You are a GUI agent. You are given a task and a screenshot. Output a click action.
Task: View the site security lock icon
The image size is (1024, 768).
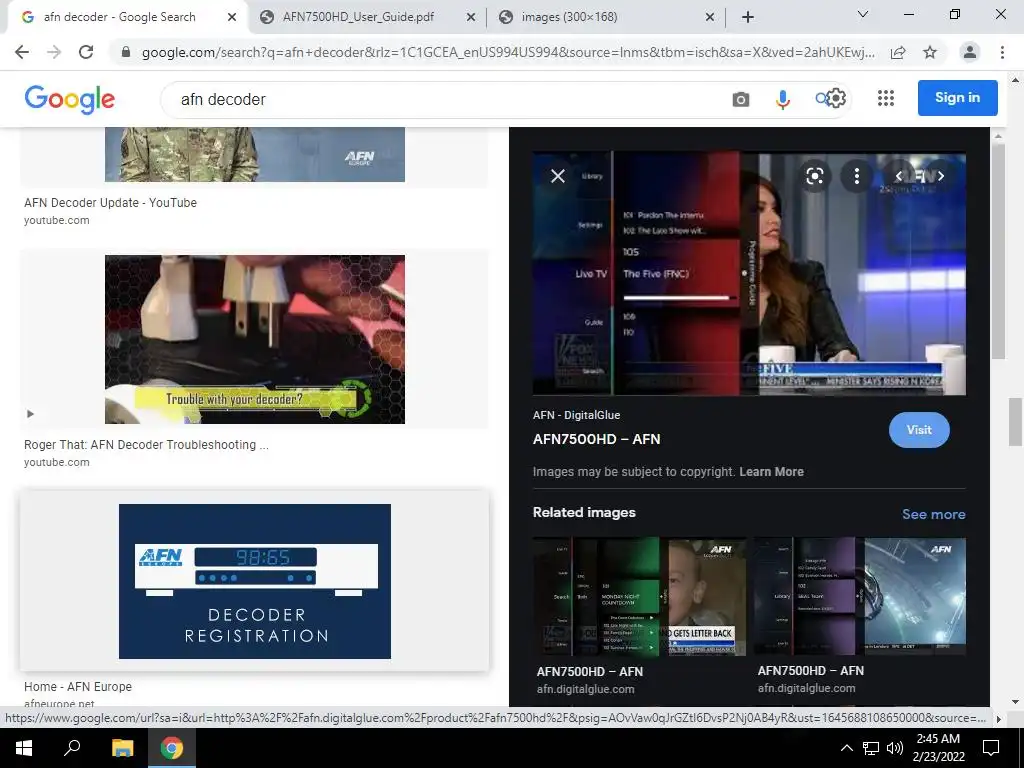pyautogui.click(x=126, y=52)
